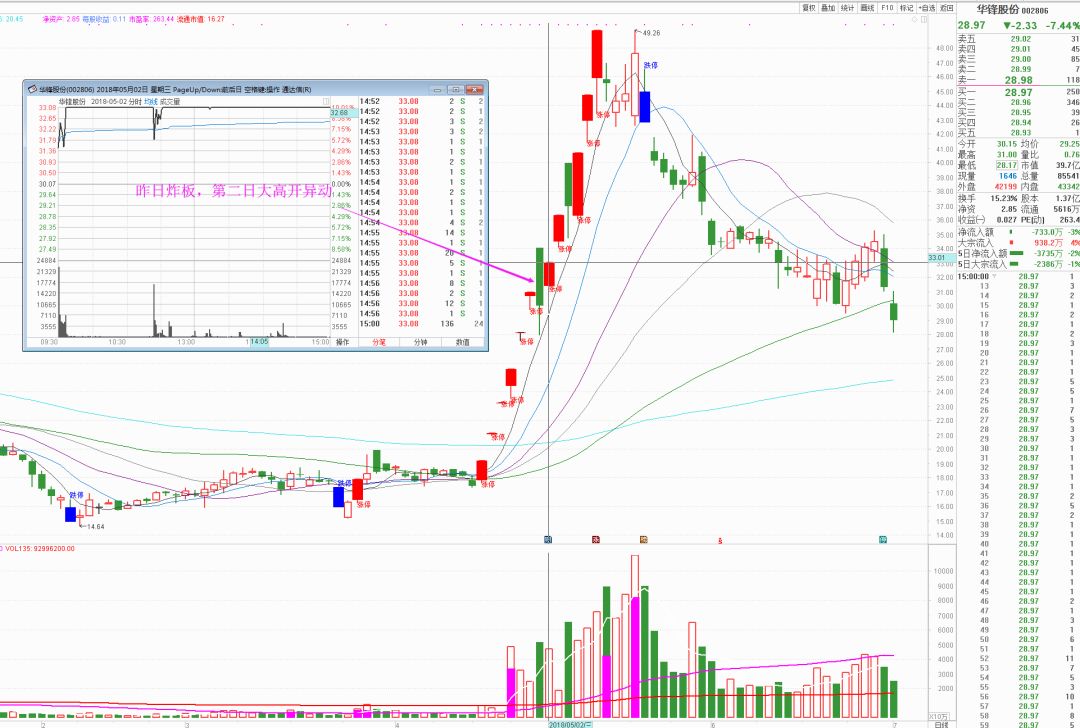
Task: Select the 卖五 29.02 ask row
Action: [x=1019, y=39]
